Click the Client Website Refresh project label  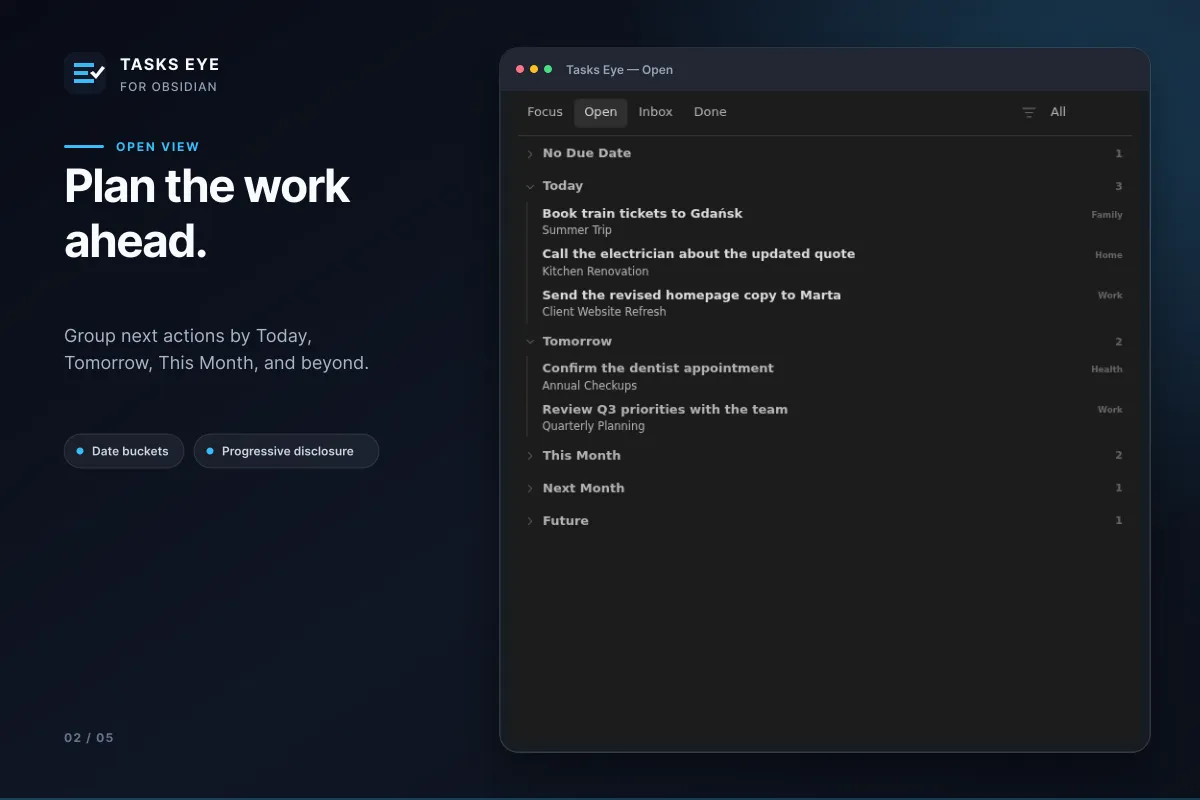[x=604, y=312]
